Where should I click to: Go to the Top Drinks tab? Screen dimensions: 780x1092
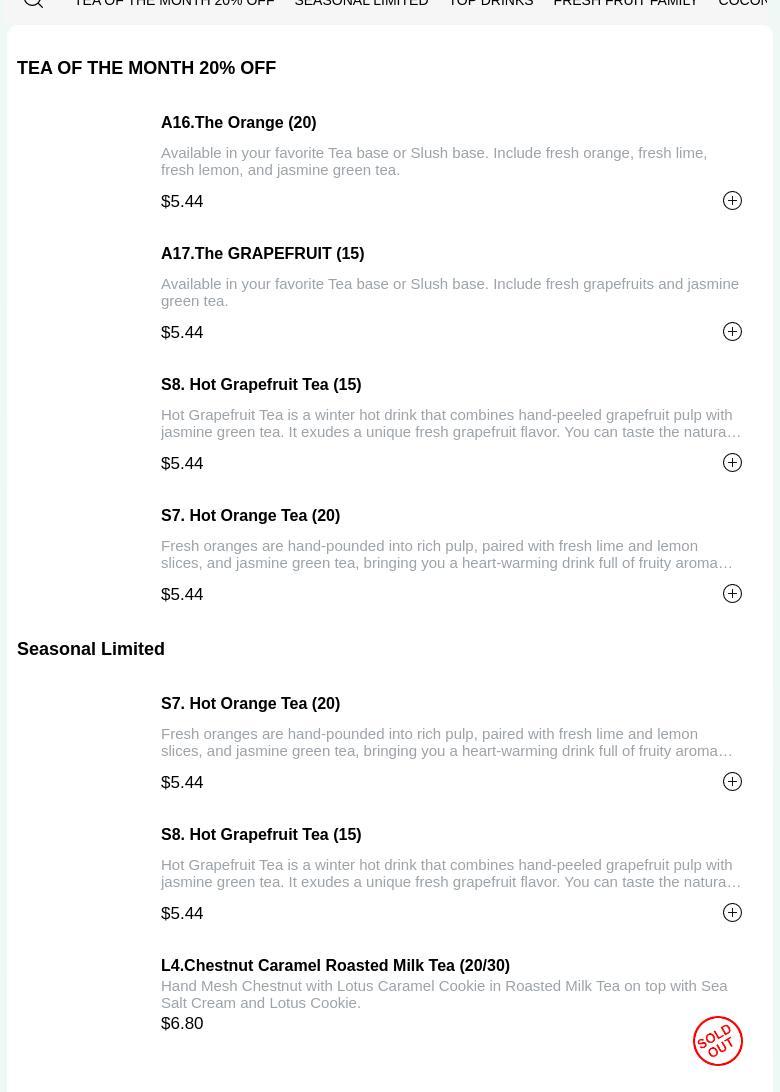pos(490,4)
